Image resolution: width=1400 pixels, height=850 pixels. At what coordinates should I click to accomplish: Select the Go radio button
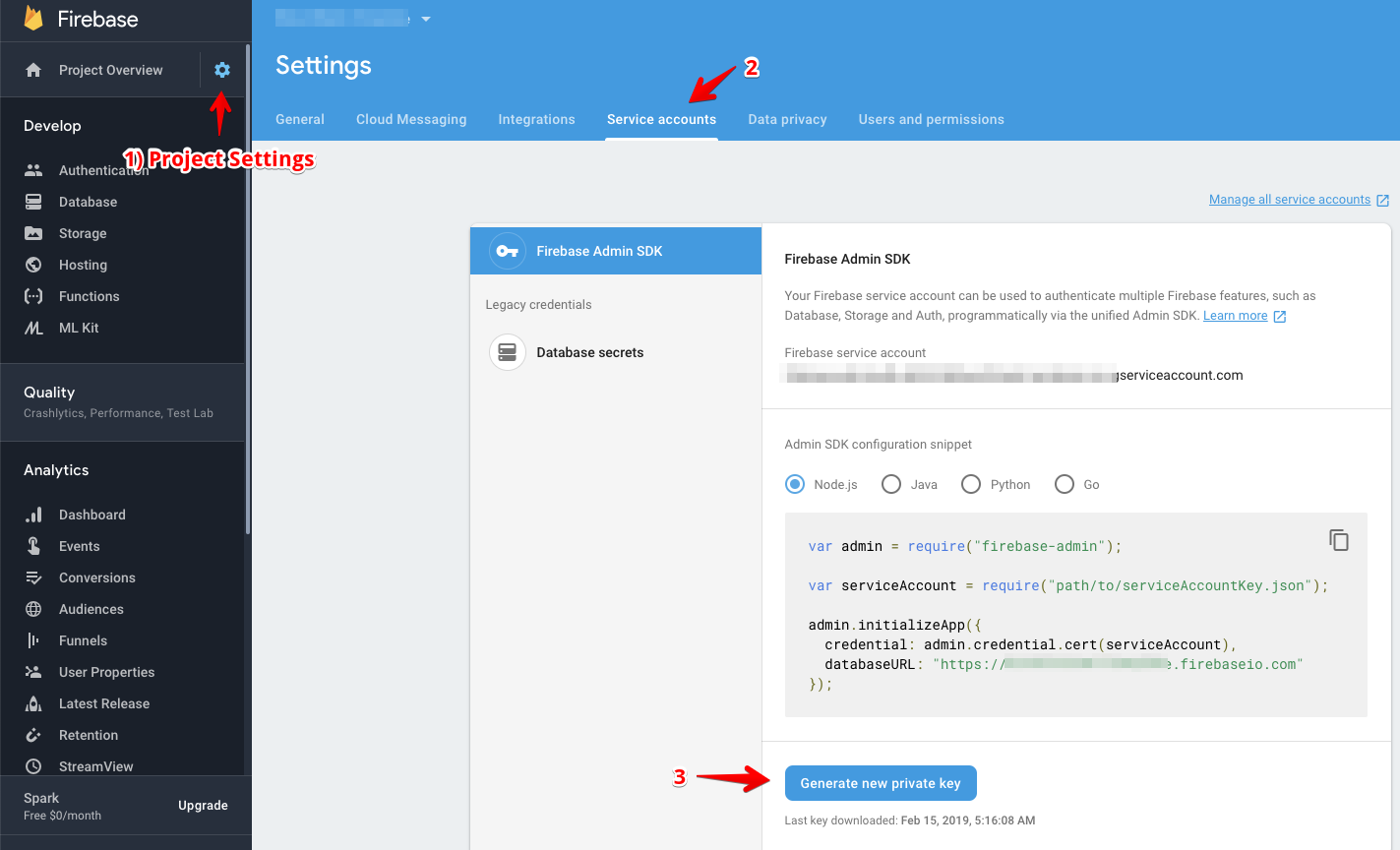[1065, 484]
